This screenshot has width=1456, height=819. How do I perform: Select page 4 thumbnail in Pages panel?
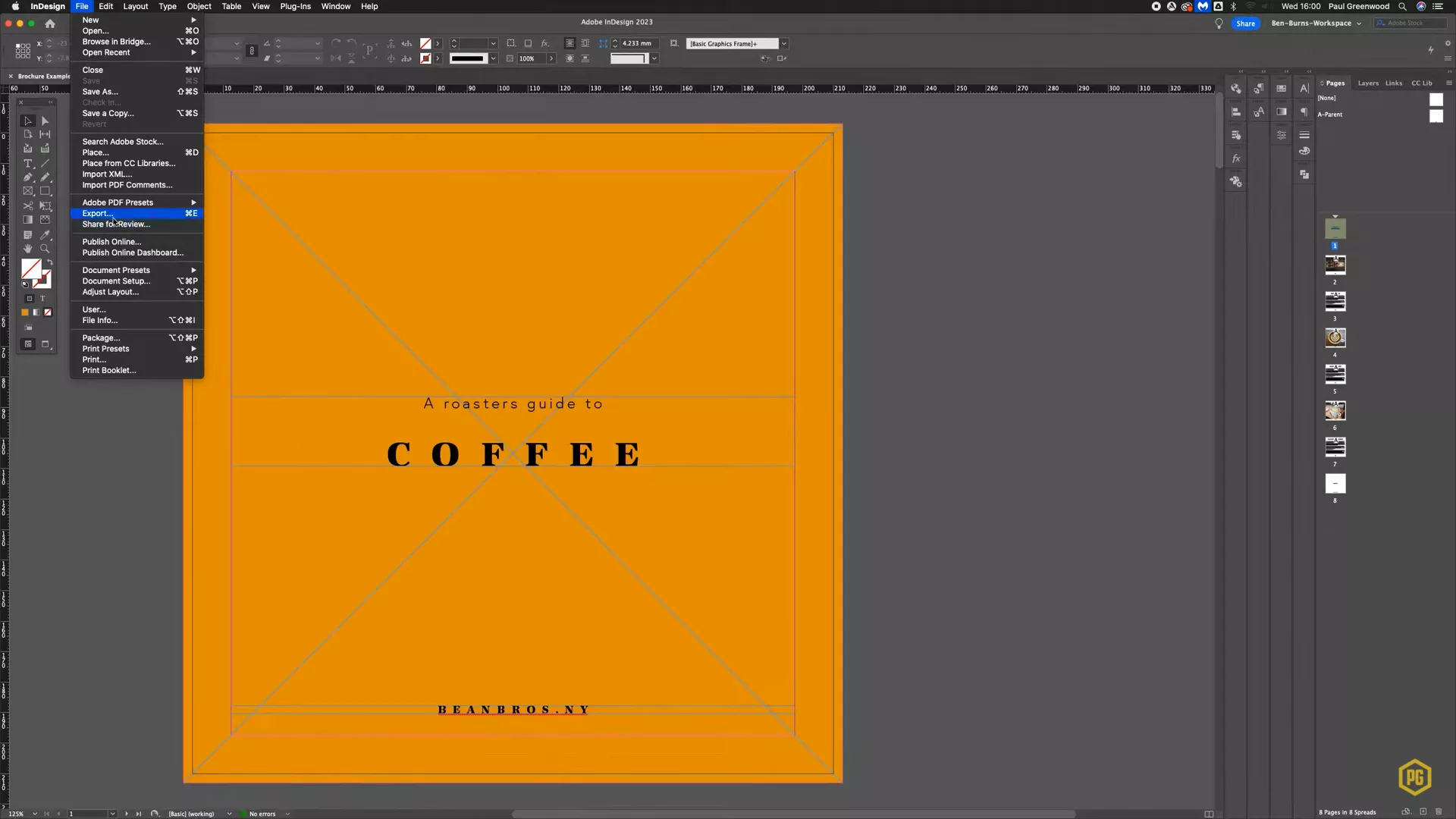click(1335, 338)
